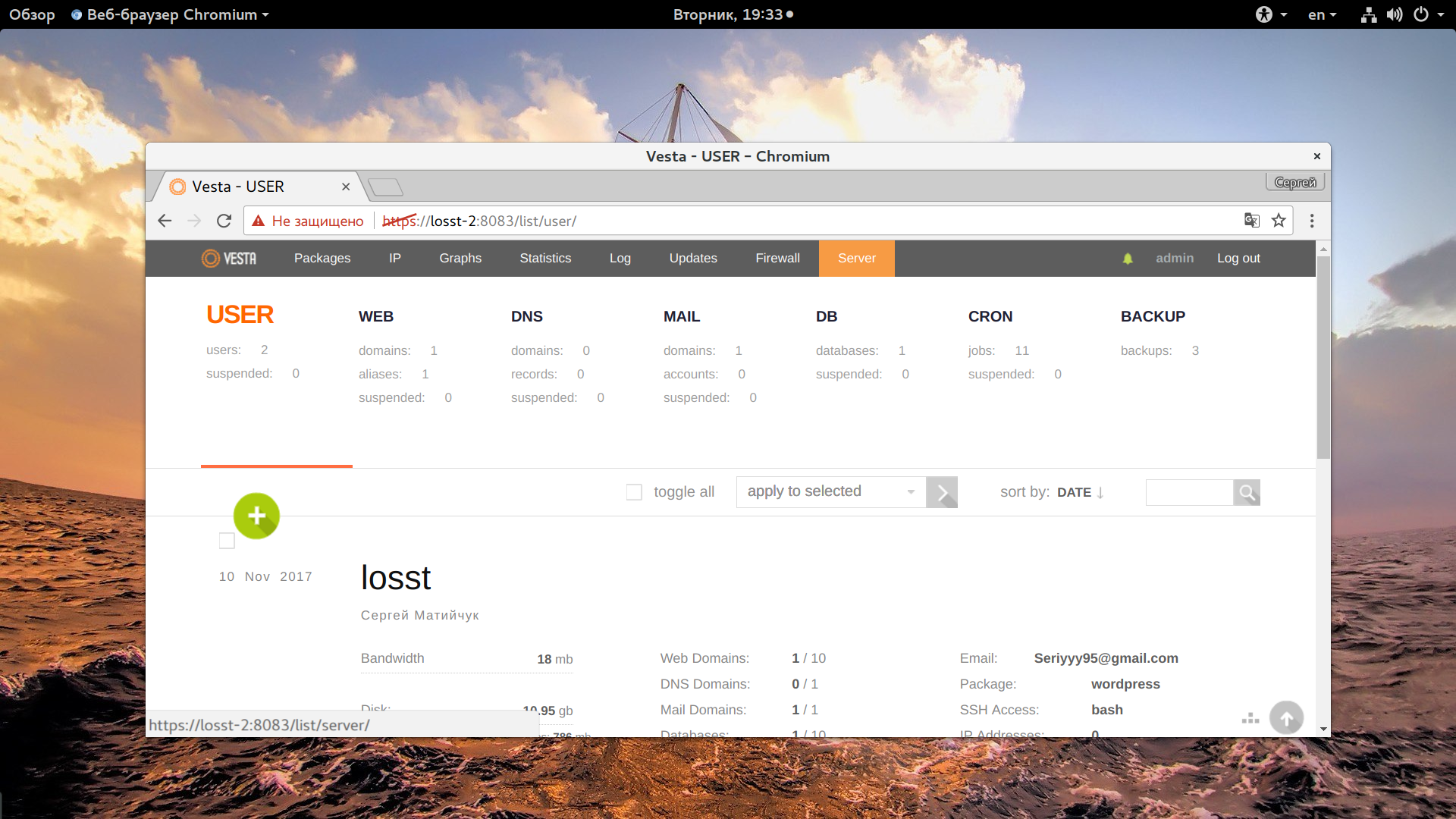
Task: Open the apply to selected dropdown
Action: point(830,492)
